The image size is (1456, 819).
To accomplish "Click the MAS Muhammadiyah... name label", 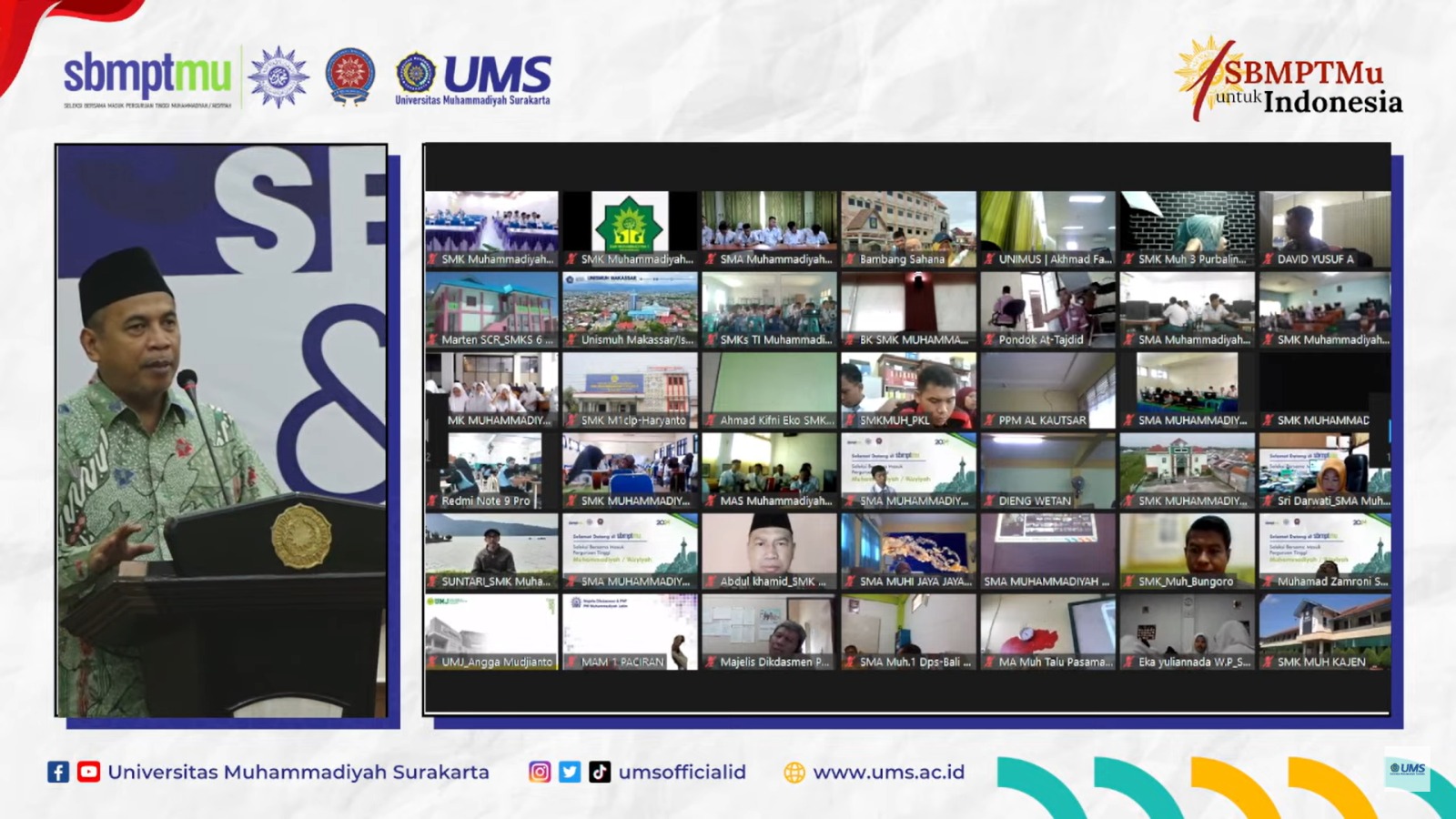I will pyautogui.click(x=776, y=500).
